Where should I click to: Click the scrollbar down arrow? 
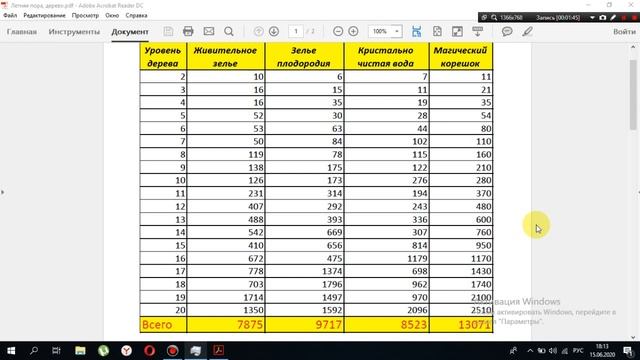[x=633, y=338]
